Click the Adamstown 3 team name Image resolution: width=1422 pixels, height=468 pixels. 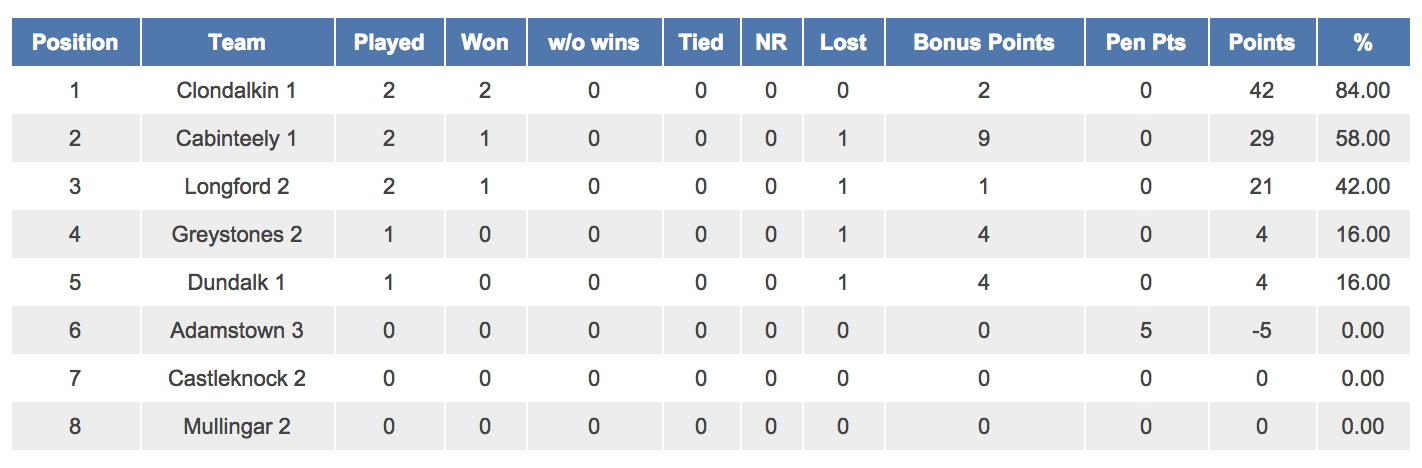[x=237, y=331]
